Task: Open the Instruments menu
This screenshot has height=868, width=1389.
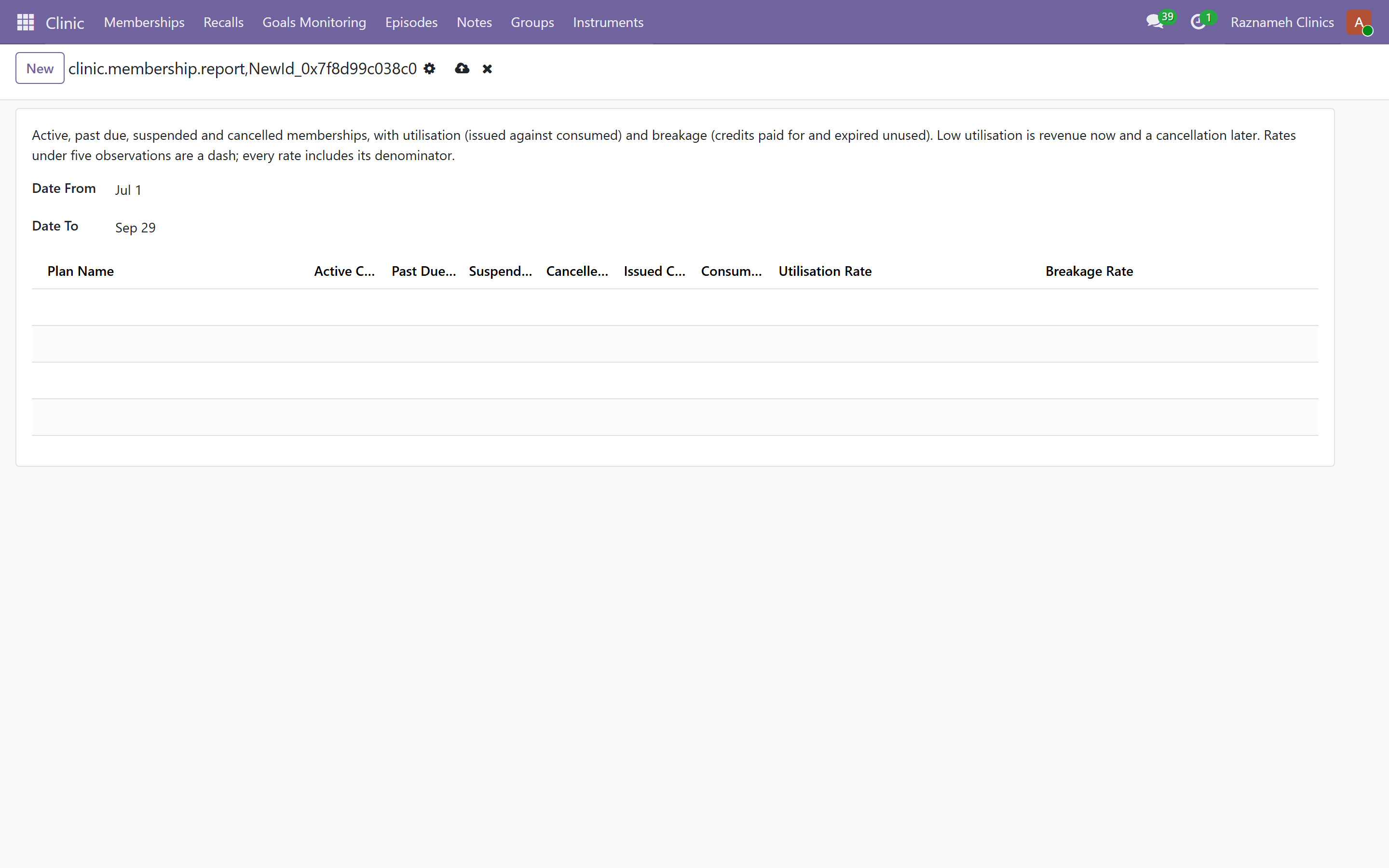Action: tap(608, 22)
